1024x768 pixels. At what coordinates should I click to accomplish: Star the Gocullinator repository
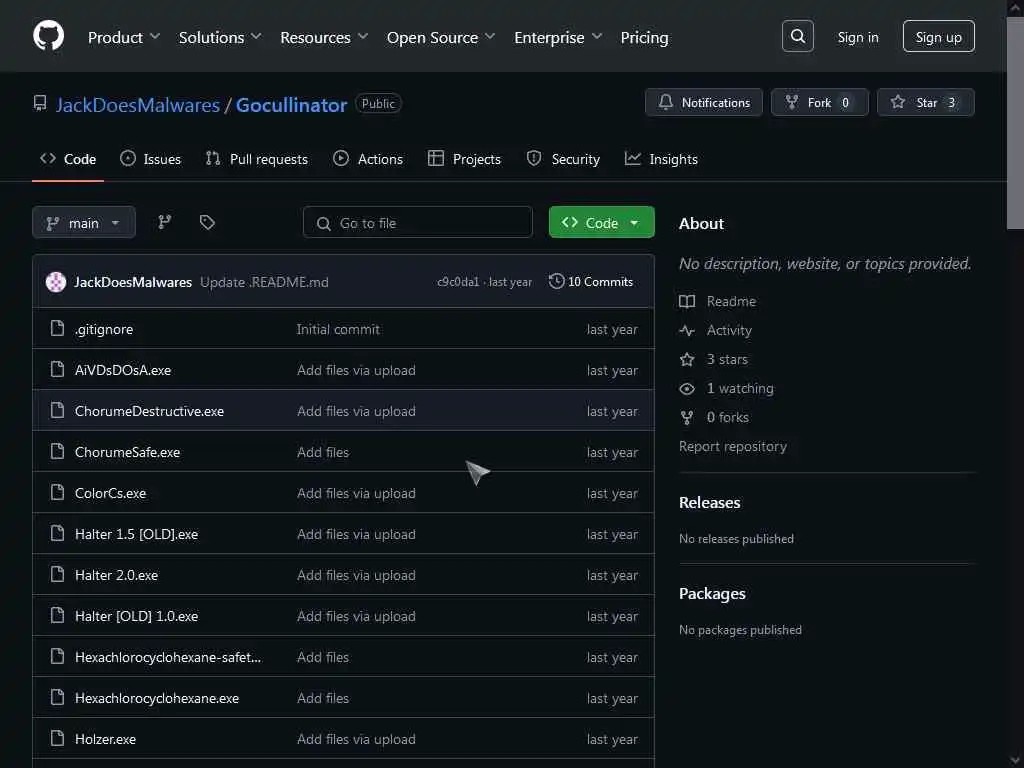point(925,103)
